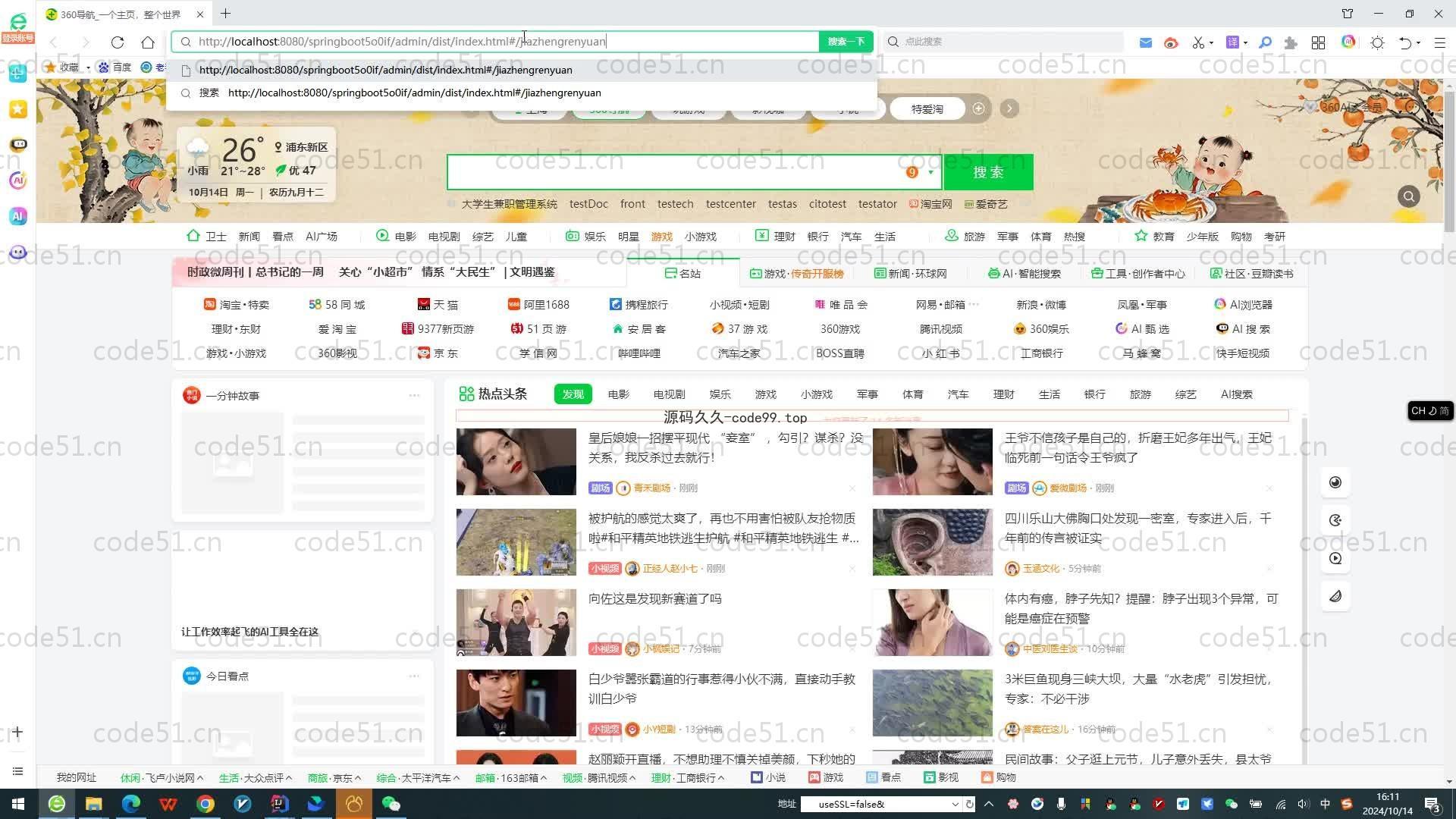Open thumbnail of 皇后娘娘 drama article
The width and height of the screenshot is (1456, 819).
pos(516,462)
